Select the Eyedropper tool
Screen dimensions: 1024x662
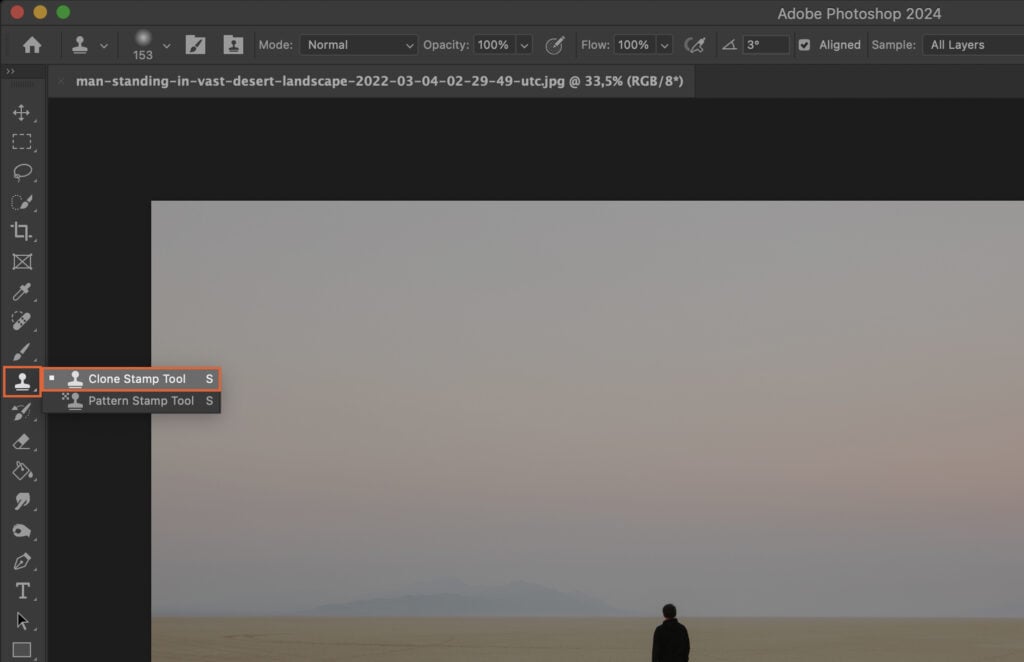point(22,292)
